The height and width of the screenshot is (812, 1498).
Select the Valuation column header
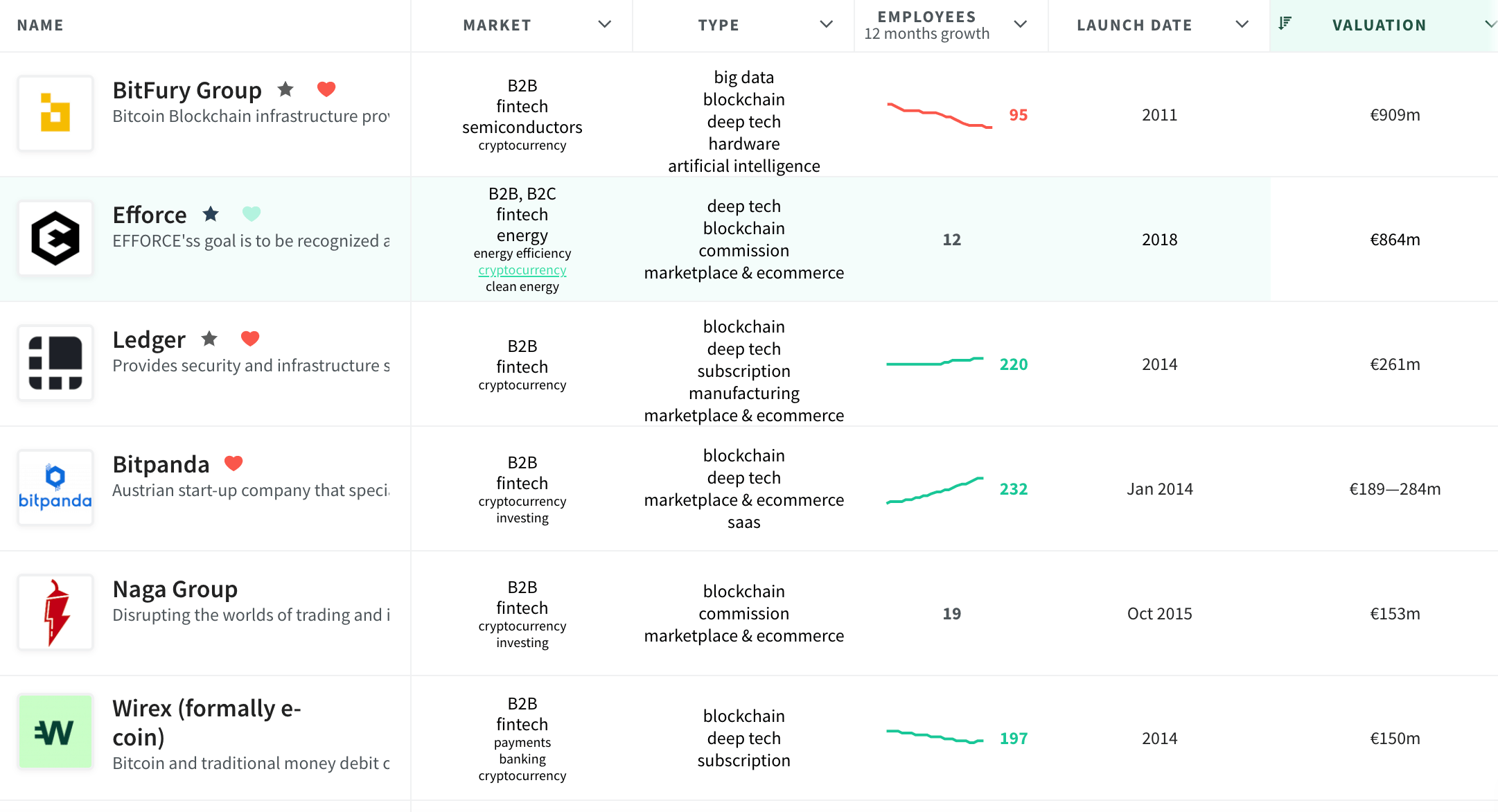pyautogui.click(x=1379, y=26)
